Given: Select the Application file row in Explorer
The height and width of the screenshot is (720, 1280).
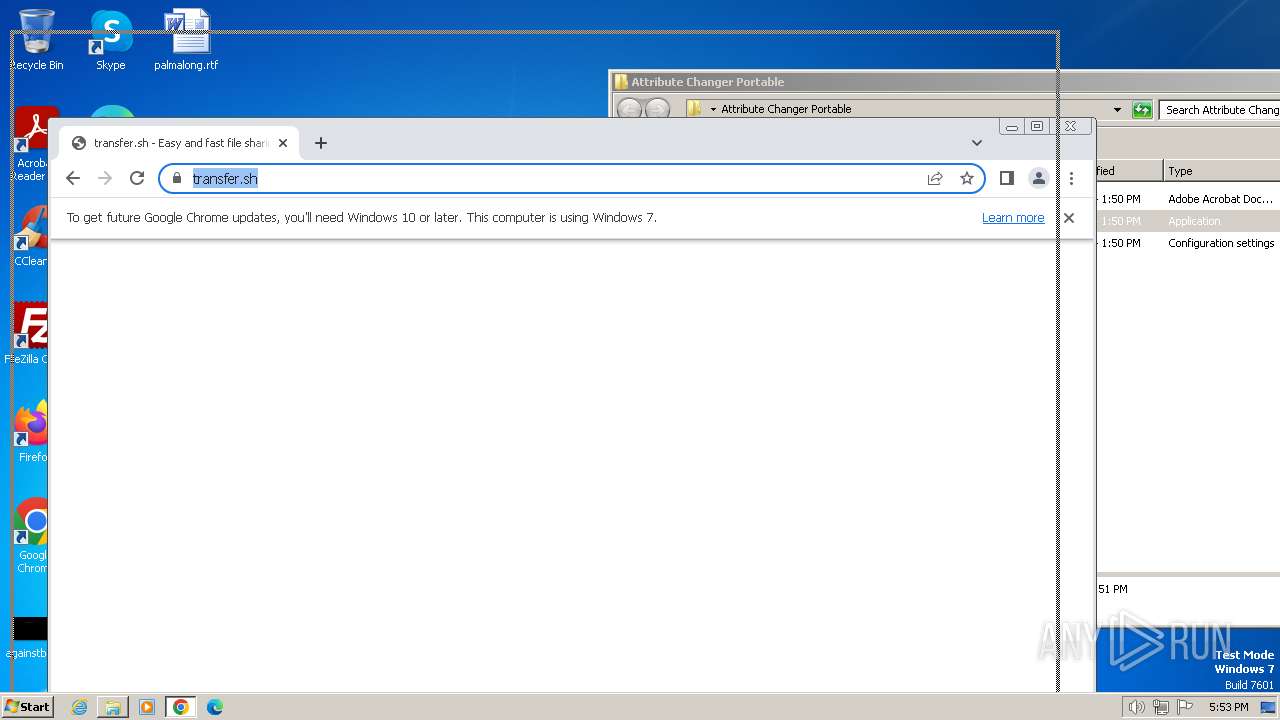Looking at the screenshot, I should 1188,221.
